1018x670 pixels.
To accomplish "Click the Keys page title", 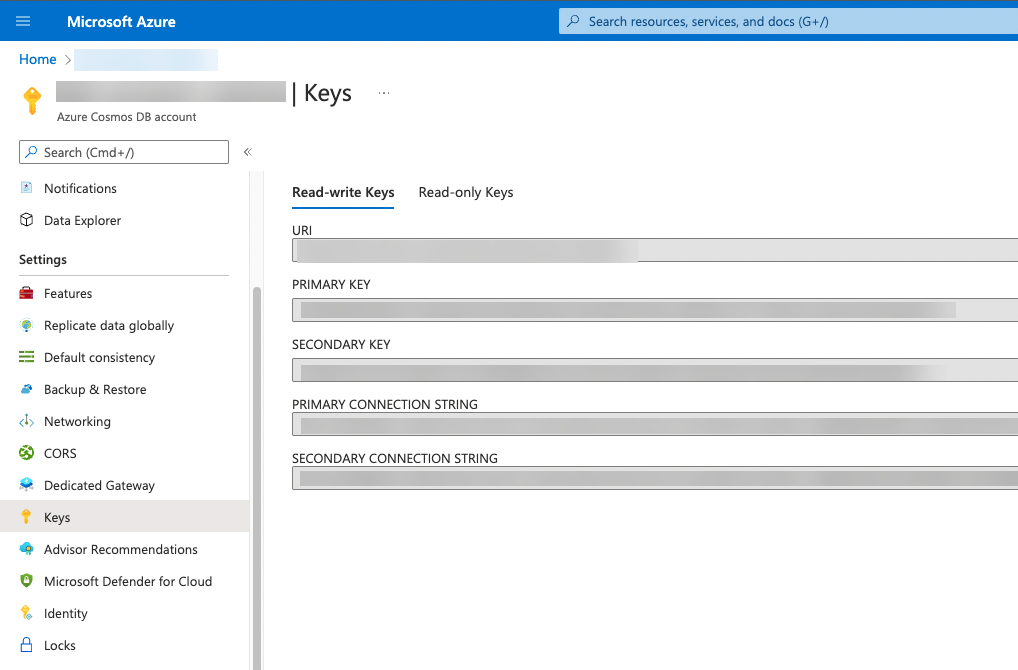I will [x=328, y=93].
